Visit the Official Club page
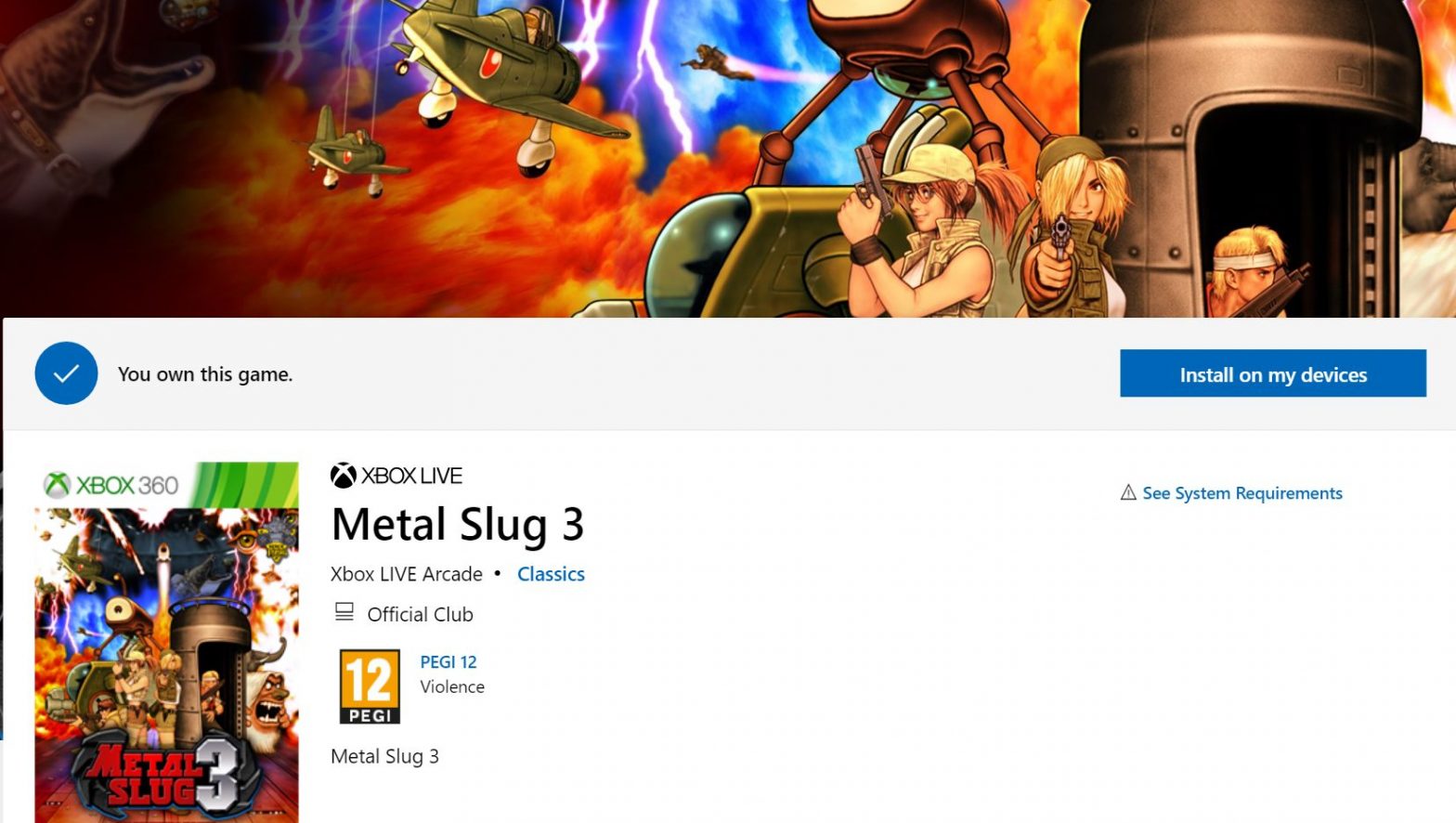Image resolution: width=1456 pixels, height=823 pixels. point(420,614)
